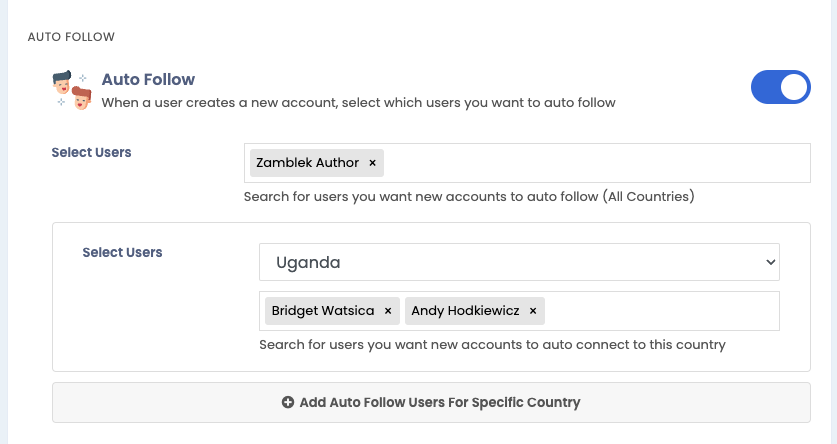Click the Auto Follow faces icon
Viewport: 837px width, 444px height.
click(x=72, y=90)
